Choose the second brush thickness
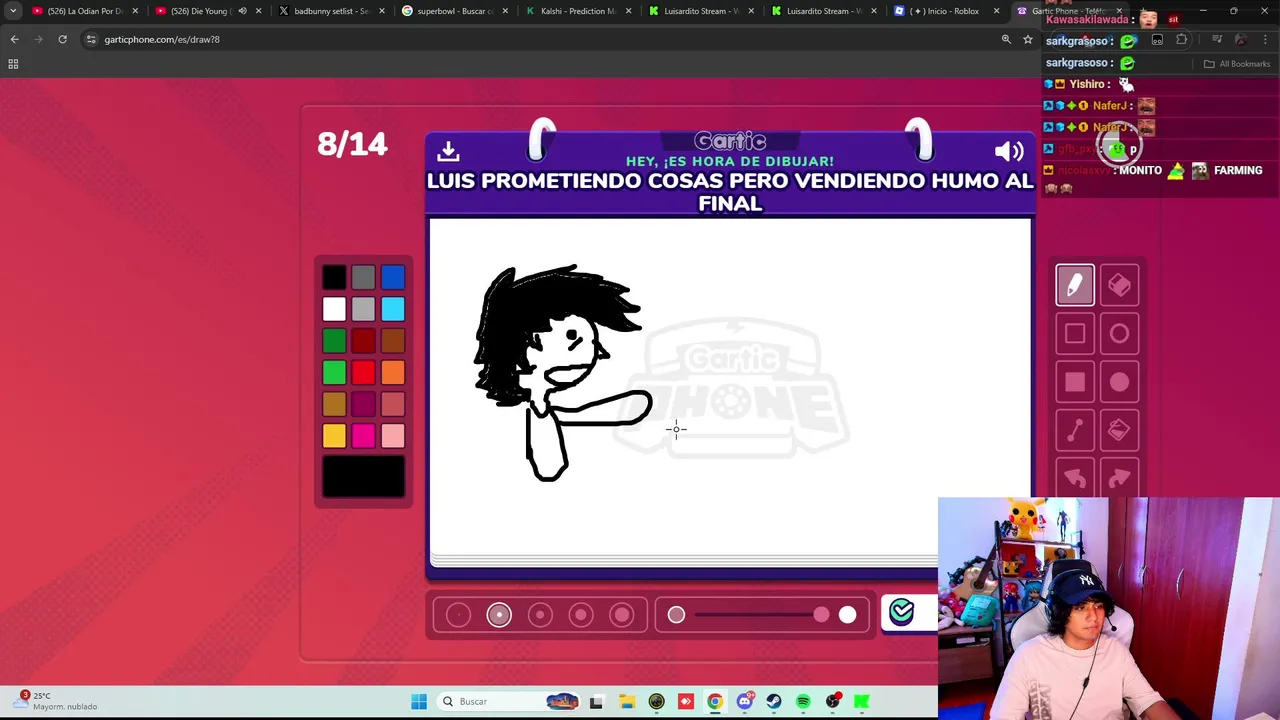The width and height of the screenshot is (1280, 720). (499, 615)
